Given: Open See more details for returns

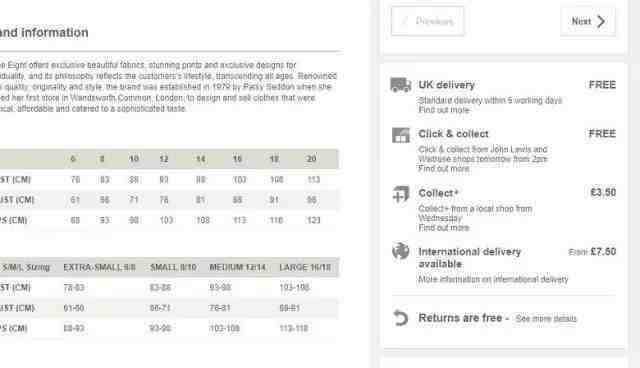Looking at the screenshot, I should point(546,319).
